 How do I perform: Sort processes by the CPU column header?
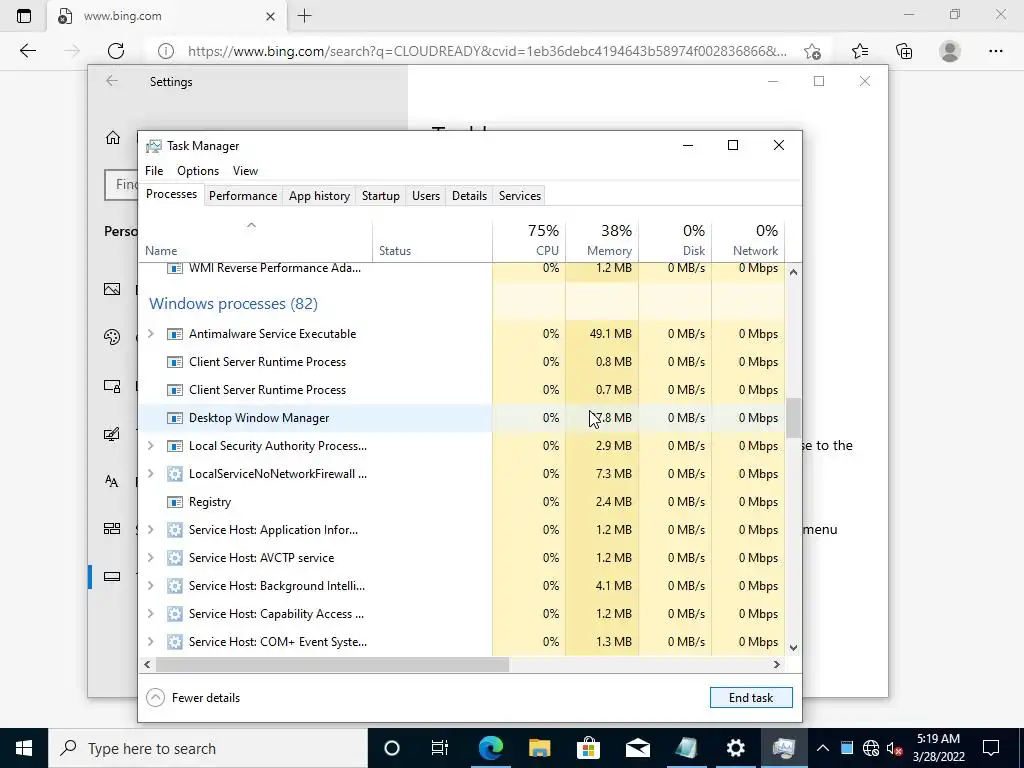click(529, 240)
